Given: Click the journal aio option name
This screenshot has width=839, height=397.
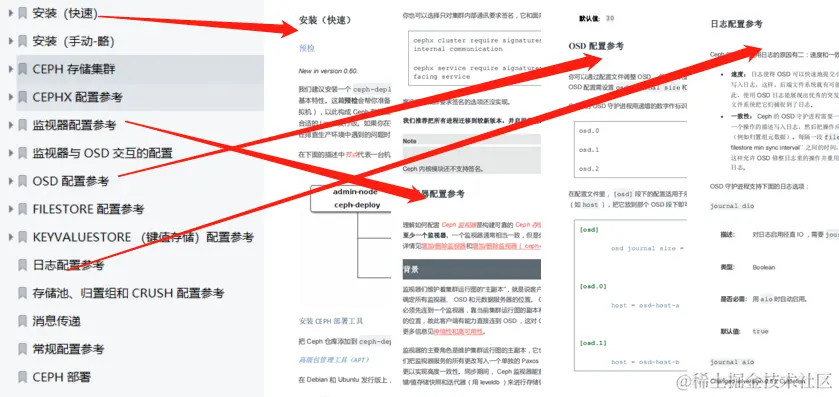Looking at the screenshot, I should click(x=732, y=362).
